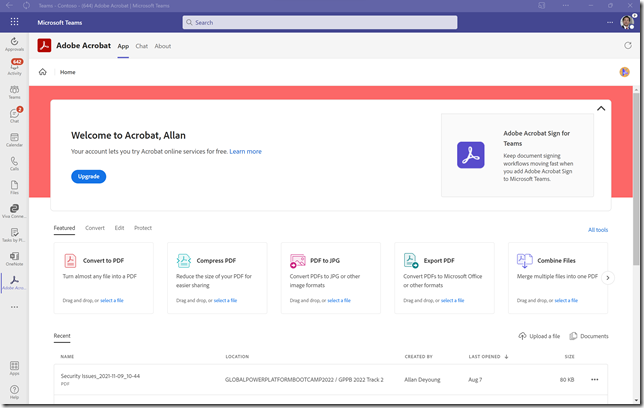Click the Adobe Acrobat red logo
The width and height of the screenshot is (644, 408).
pos(44,45)
